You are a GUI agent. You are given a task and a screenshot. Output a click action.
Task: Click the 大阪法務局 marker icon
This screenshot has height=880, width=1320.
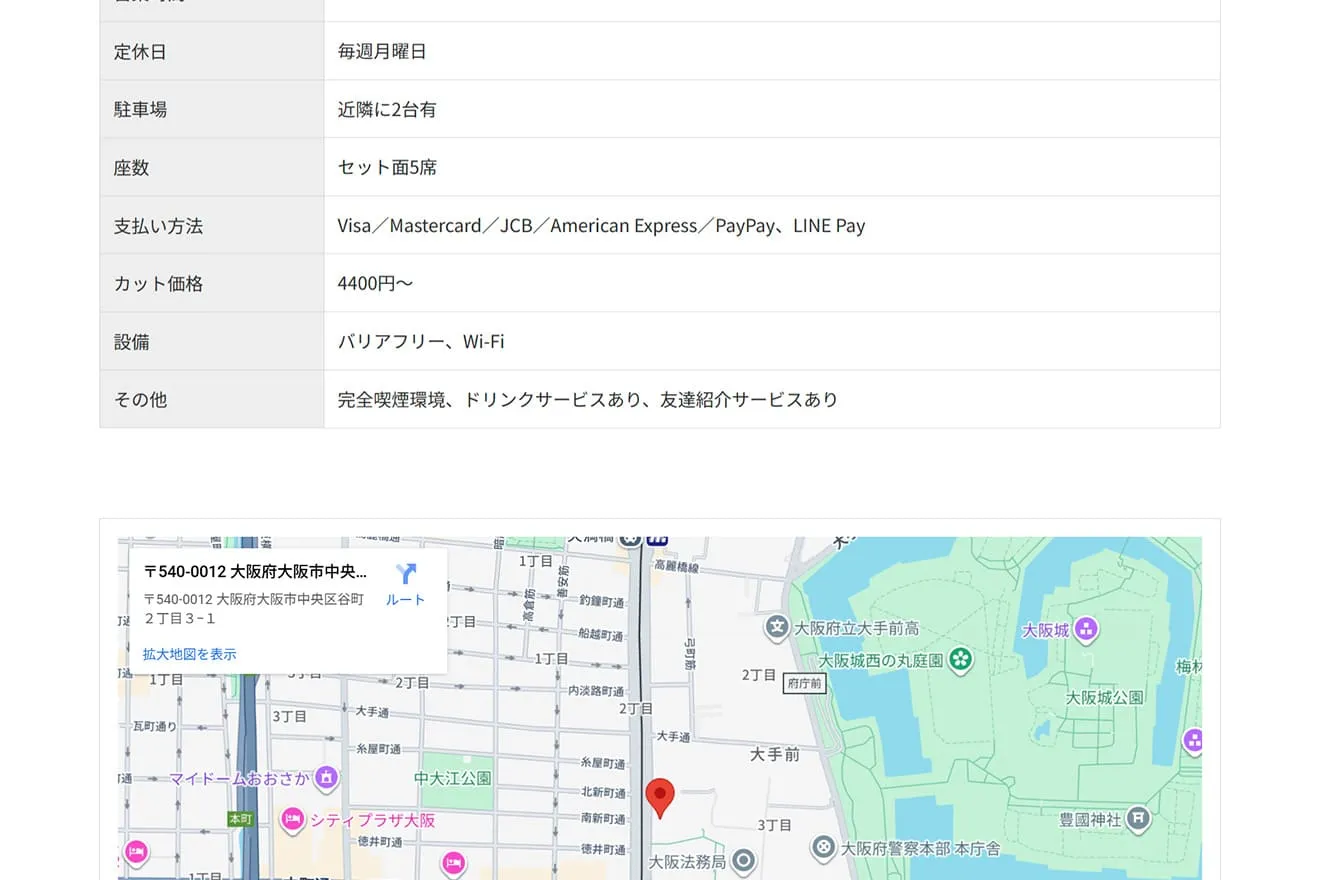click(x=742, y=860)
